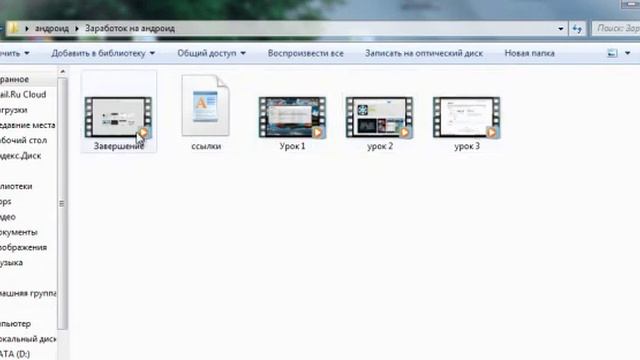Select the Избранное header in sidebar
640x360 pixels.
pyautogui.click(x=15, y=79)
